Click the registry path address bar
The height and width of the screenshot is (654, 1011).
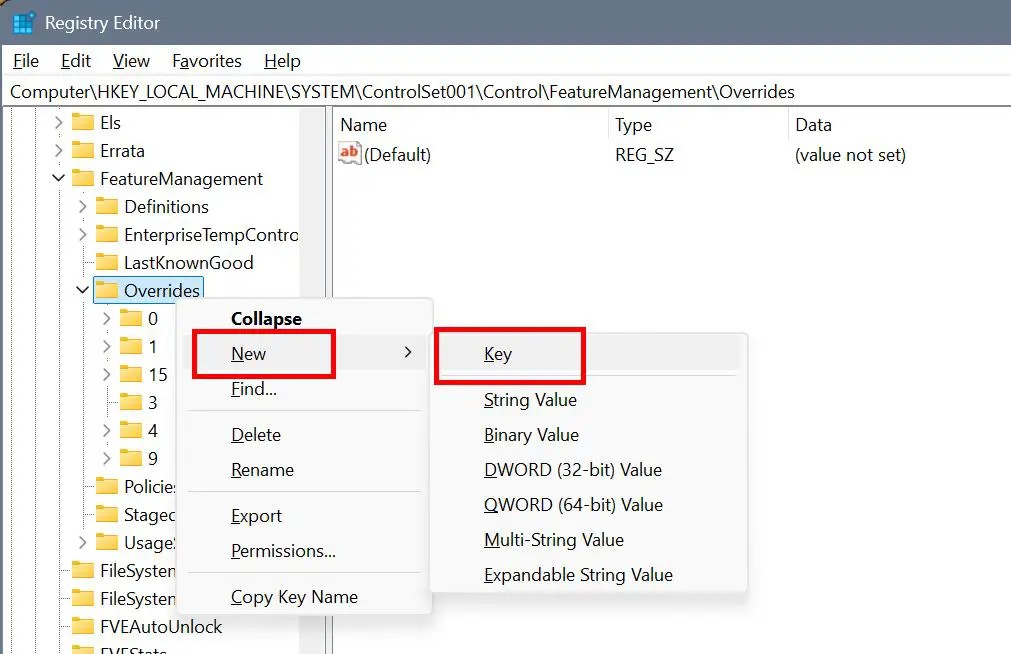tap(506, 92)
